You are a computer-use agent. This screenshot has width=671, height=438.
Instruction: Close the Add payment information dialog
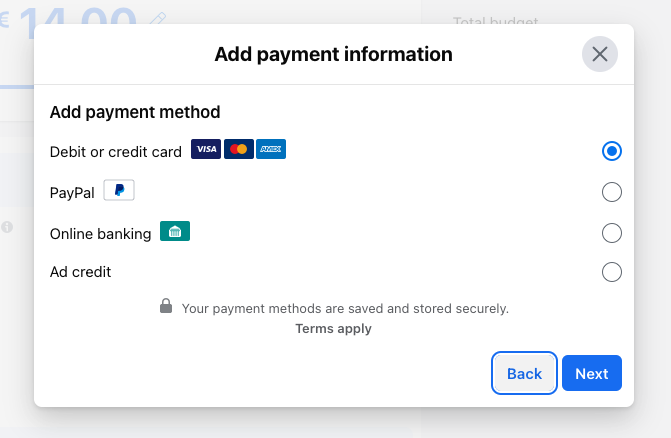click(600, 54)
